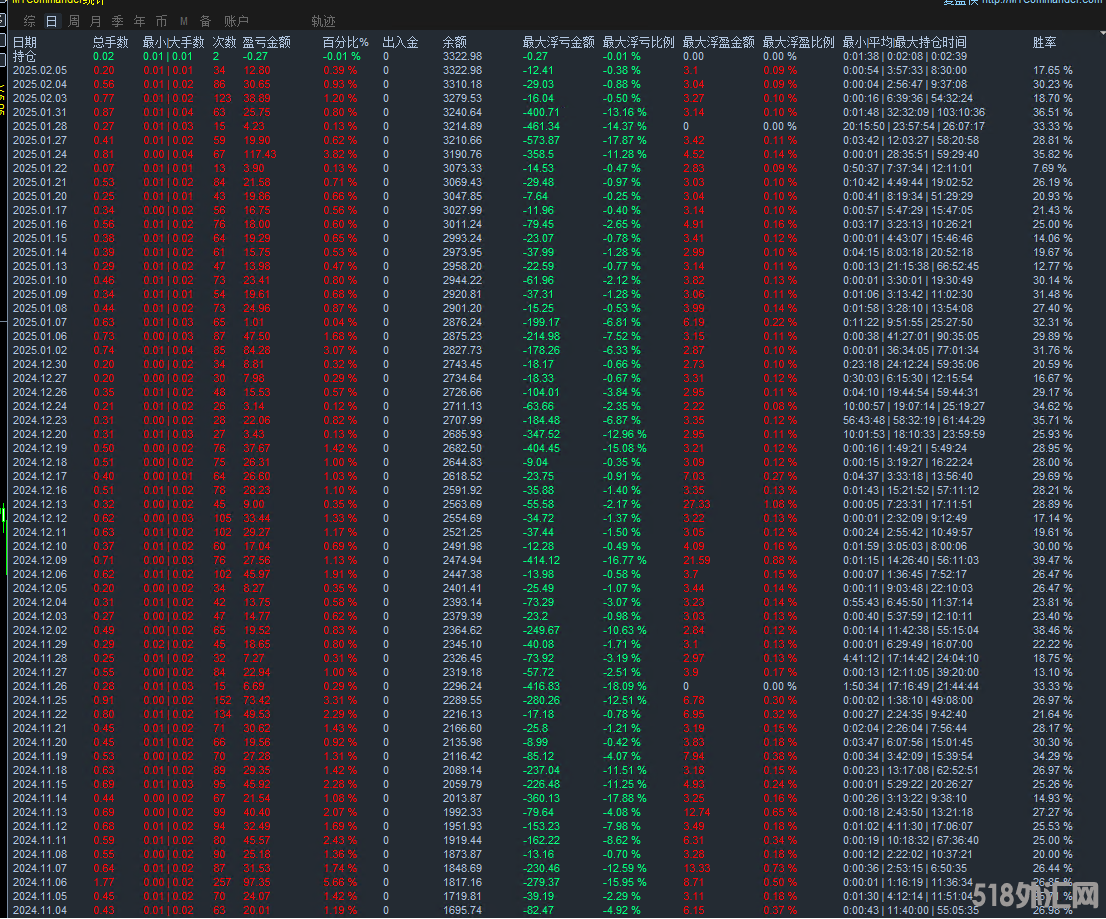Select the date row 2024.11.06
The height and width of the screenshot is (919, 1106).
[x=40, y=882]
